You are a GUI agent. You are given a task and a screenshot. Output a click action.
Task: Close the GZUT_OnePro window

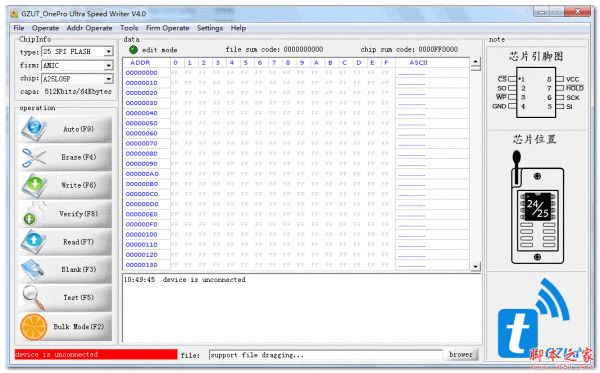[x=578, y=12]
